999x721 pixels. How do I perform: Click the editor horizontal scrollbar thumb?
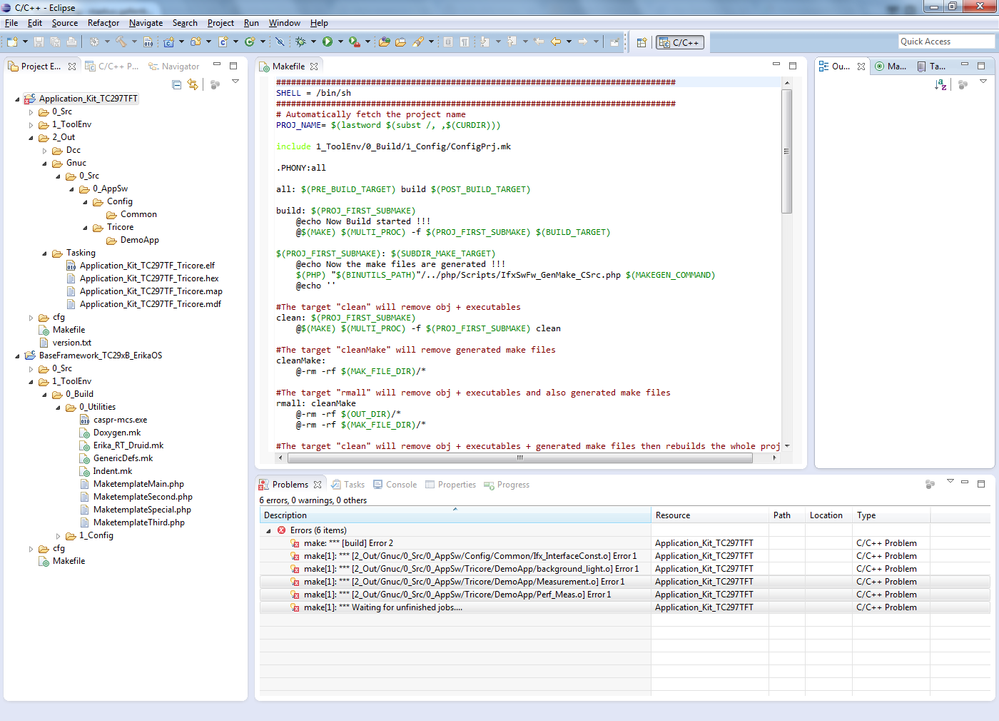click(520, 458)
